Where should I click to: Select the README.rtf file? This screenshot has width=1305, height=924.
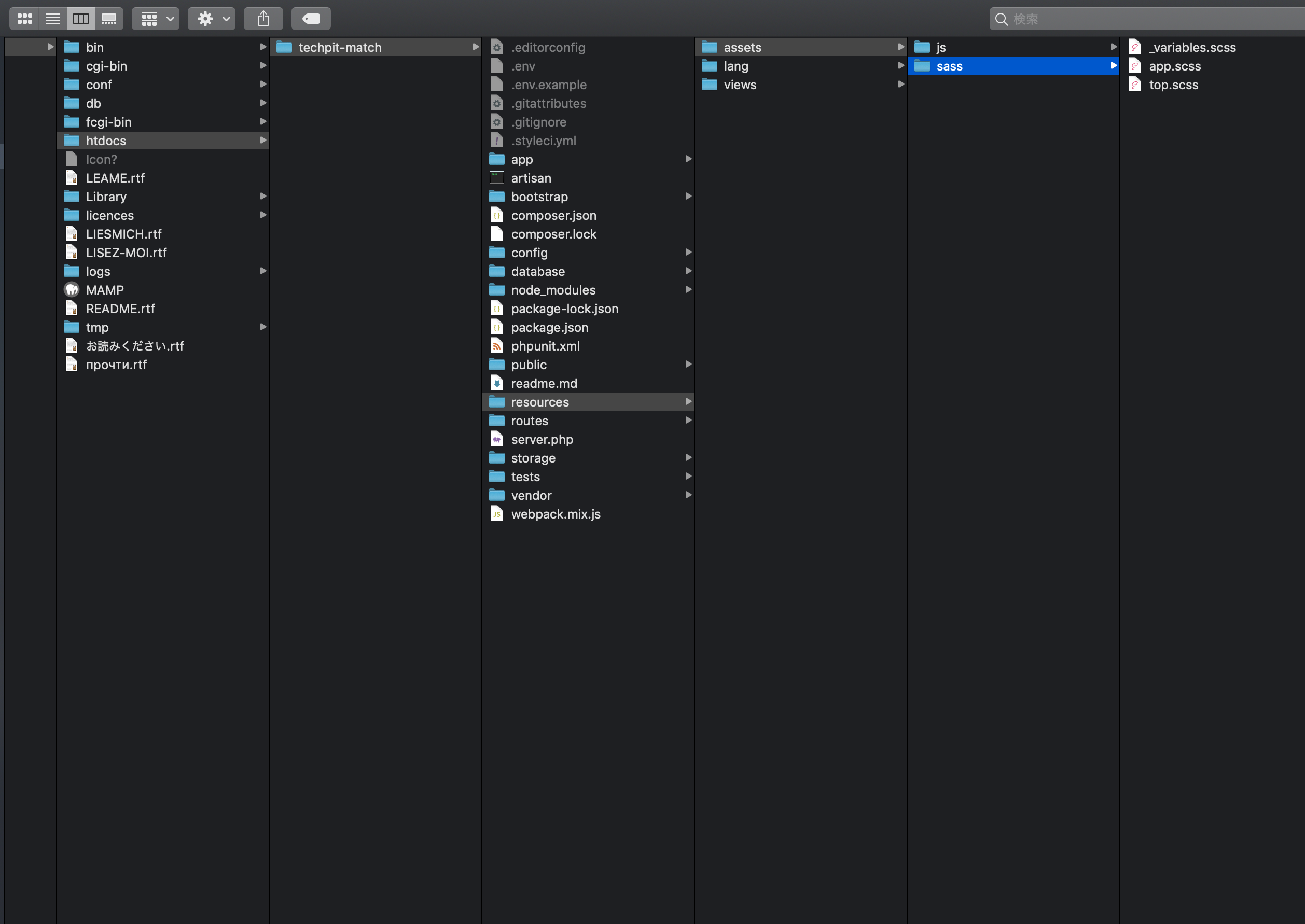coord(163,309)
